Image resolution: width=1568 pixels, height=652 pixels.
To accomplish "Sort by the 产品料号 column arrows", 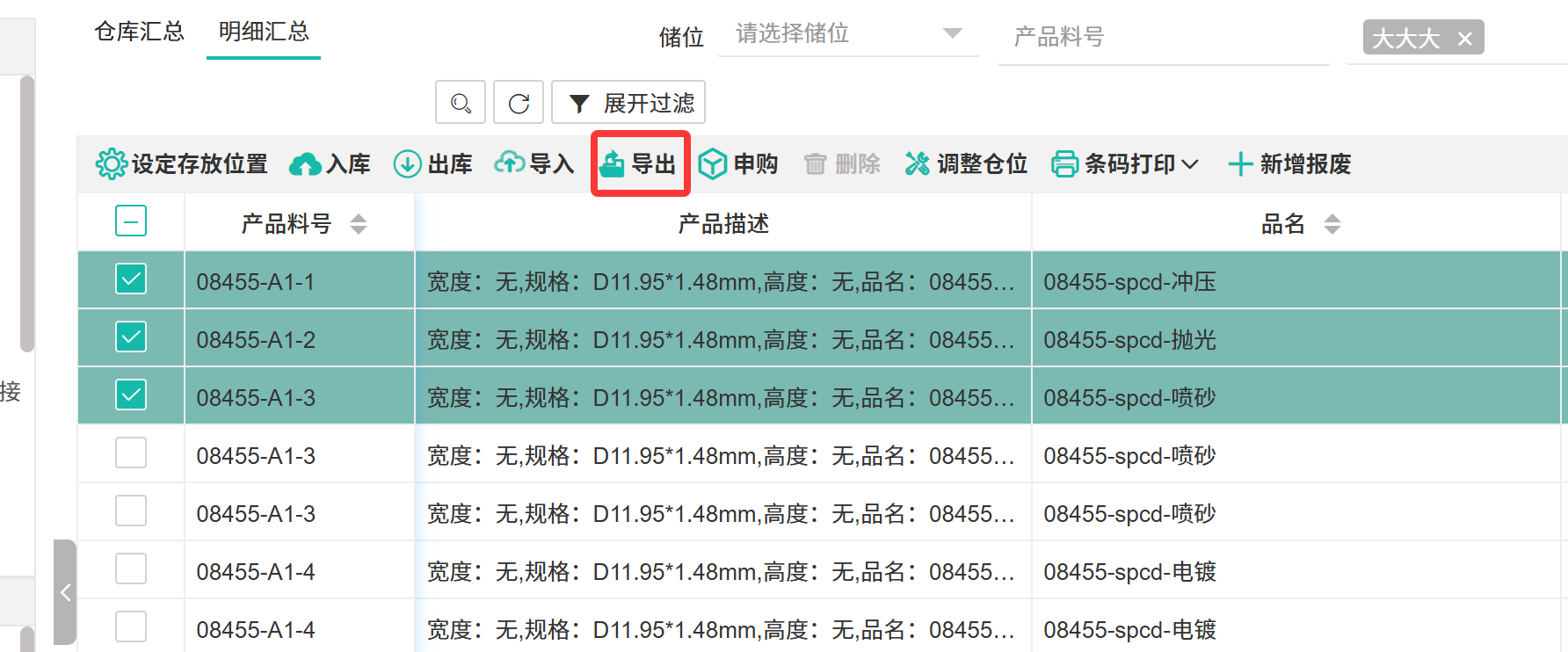I will (x=359, y=224).
